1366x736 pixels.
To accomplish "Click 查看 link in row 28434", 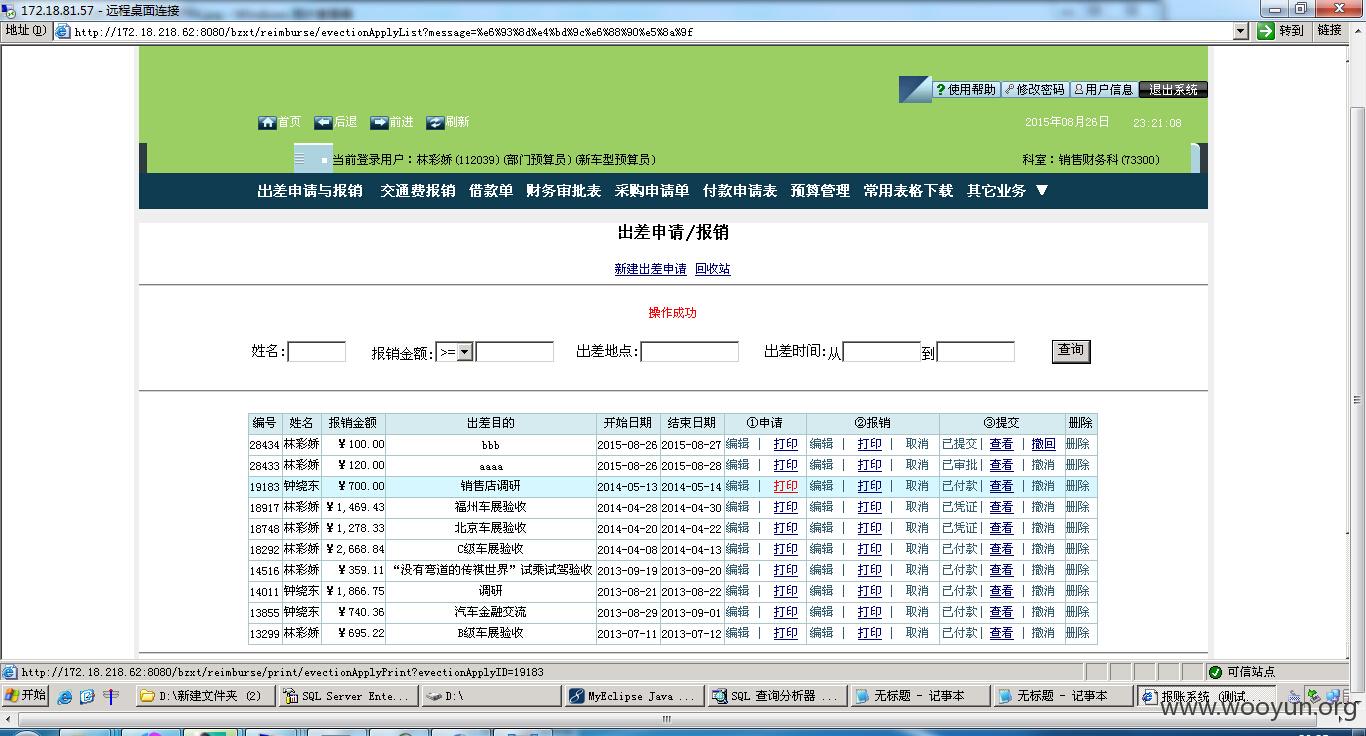I will tap(1001, 444).
